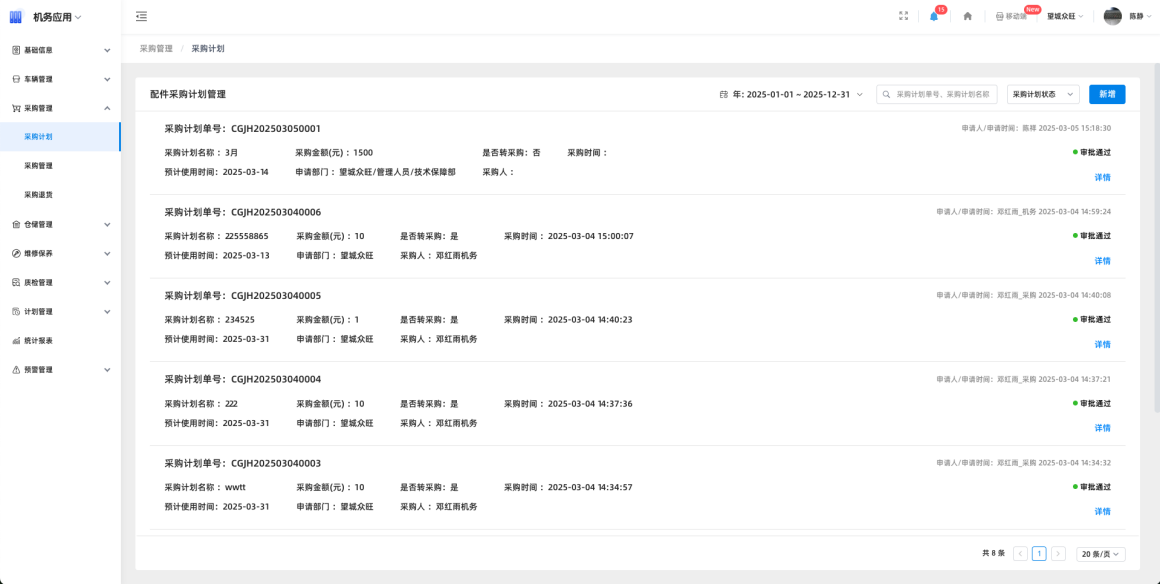
Task: Select 采购退货 in the sidebar
Action: [x=39, y=195]
